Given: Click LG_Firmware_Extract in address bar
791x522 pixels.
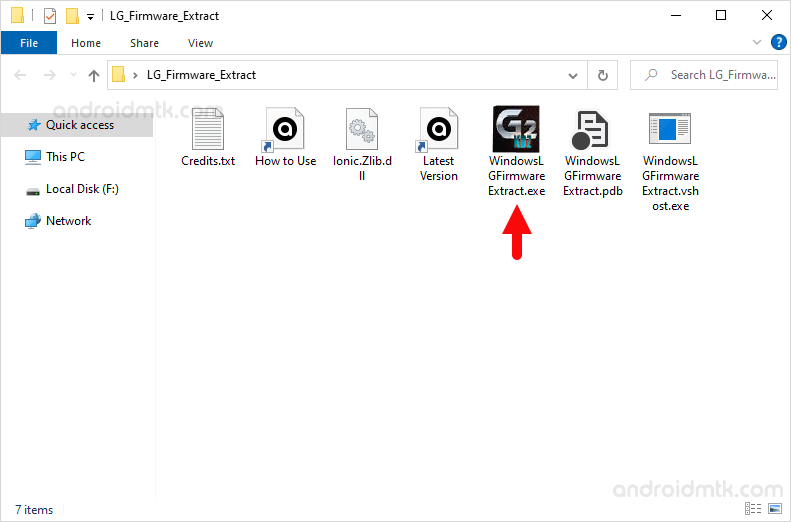Looking at the screenshot, I should click(201, 75).
